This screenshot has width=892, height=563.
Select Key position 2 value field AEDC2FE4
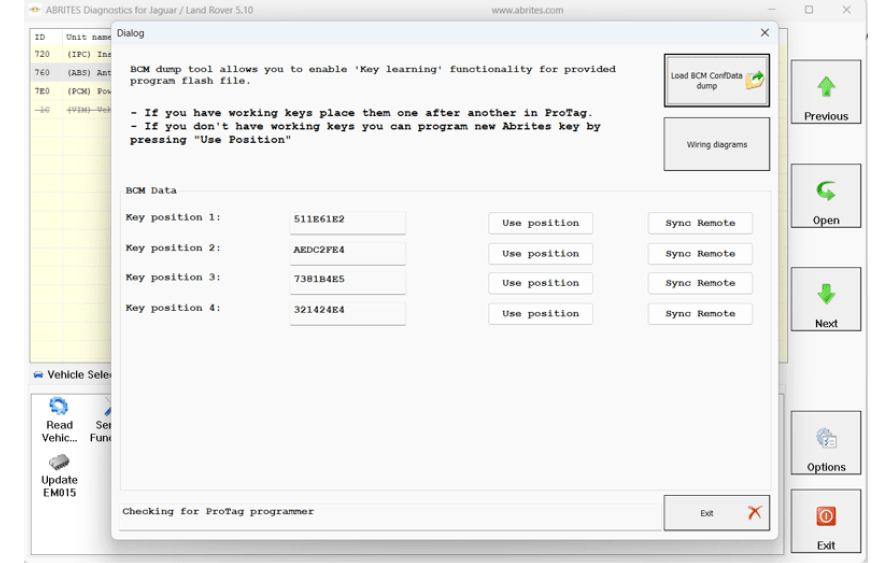[x=348, y=253]
